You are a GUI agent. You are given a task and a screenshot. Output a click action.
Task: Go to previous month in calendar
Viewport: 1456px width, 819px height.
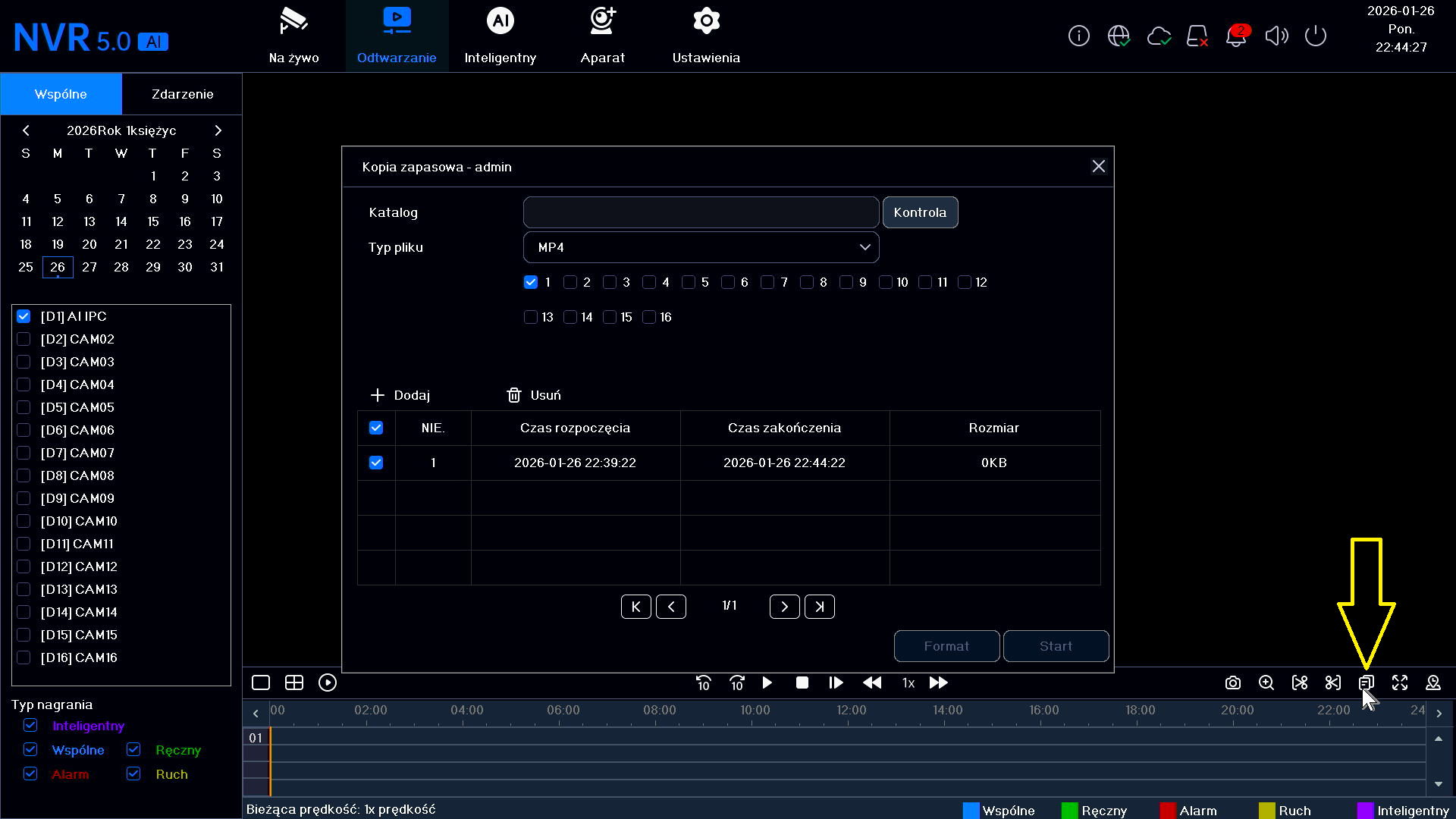pos(26,130)
